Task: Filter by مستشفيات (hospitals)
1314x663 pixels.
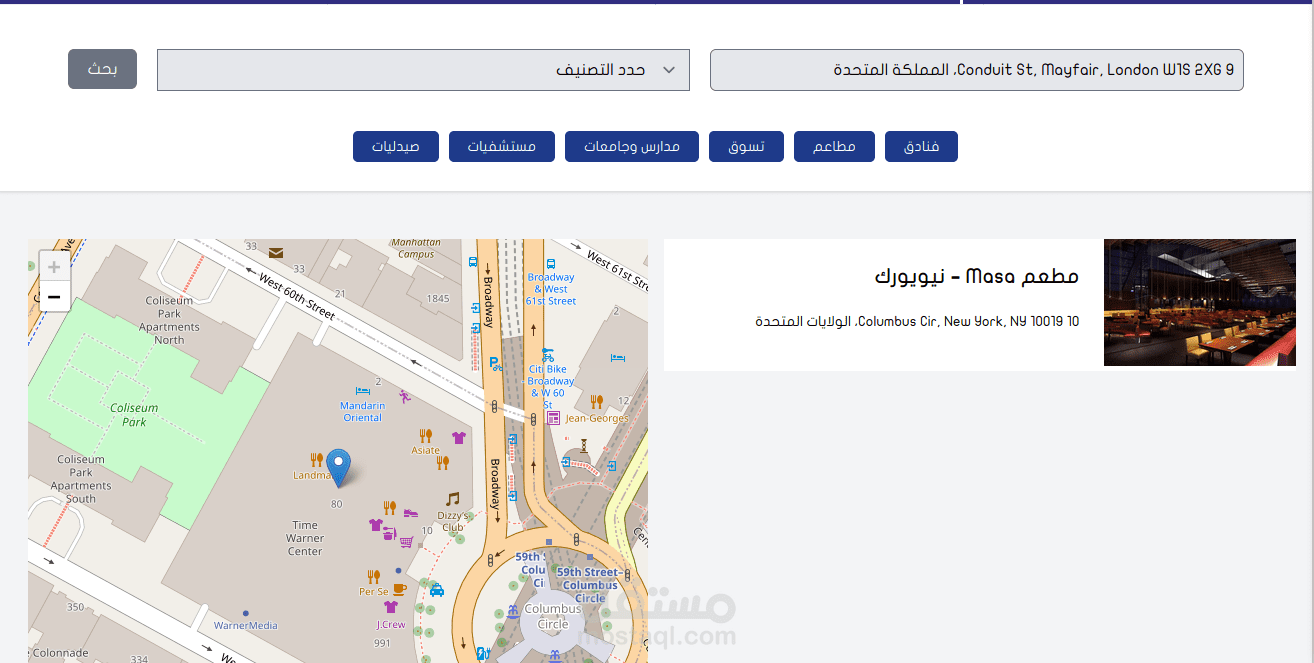Action: coord(502,146)
